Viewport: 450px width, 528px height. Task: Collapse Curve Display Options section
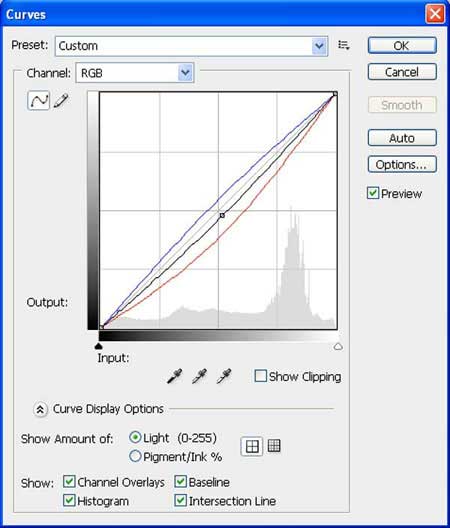click(40, 409)
